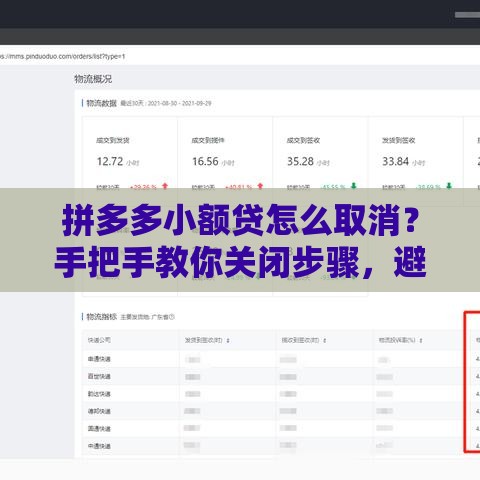Click red up arrow in 成交到揽件 card

coord(260,186)
